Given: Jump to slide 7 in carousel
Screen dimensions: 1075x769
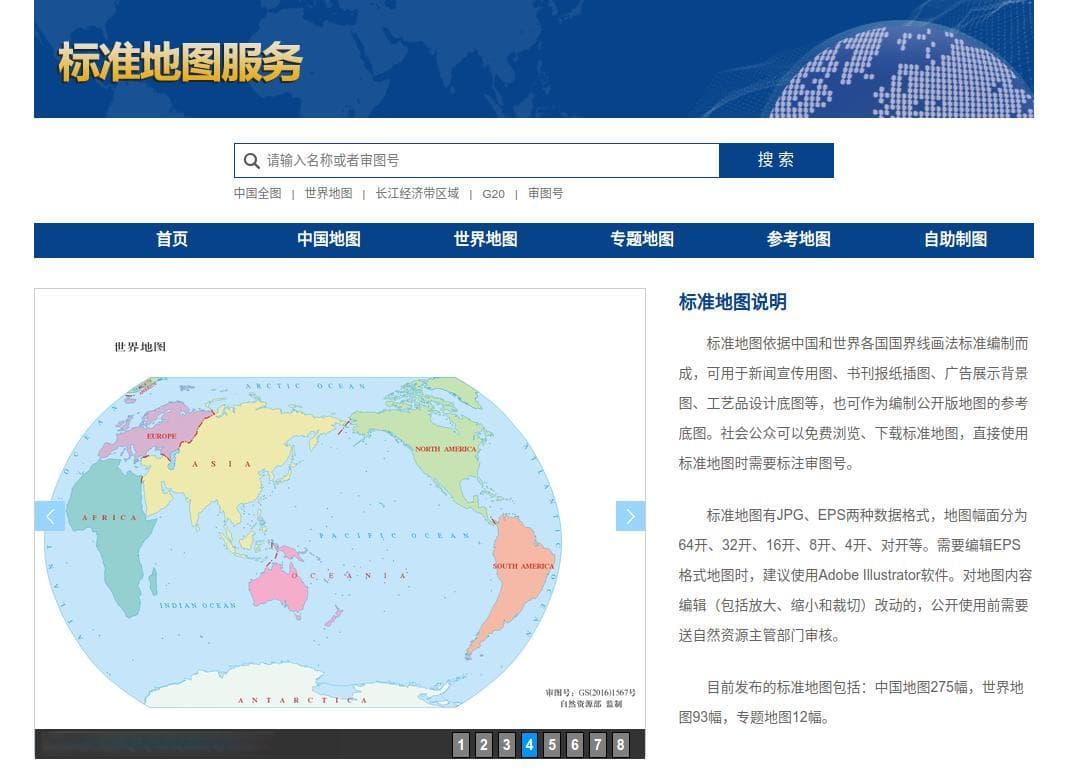Looking at the screenshot, I should coord(597,745).
